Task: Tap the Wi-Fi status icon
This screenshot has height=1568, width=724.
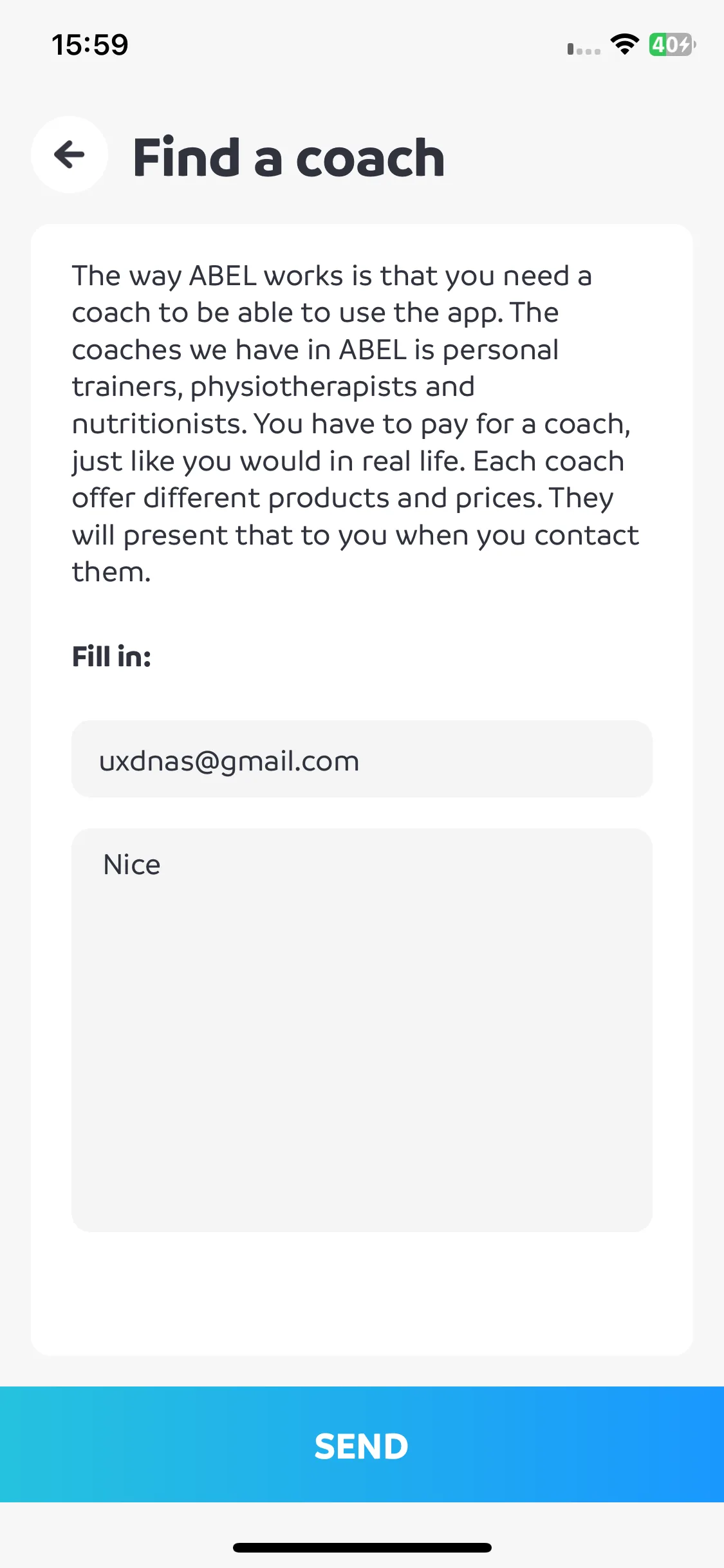Action: point(624,44)
